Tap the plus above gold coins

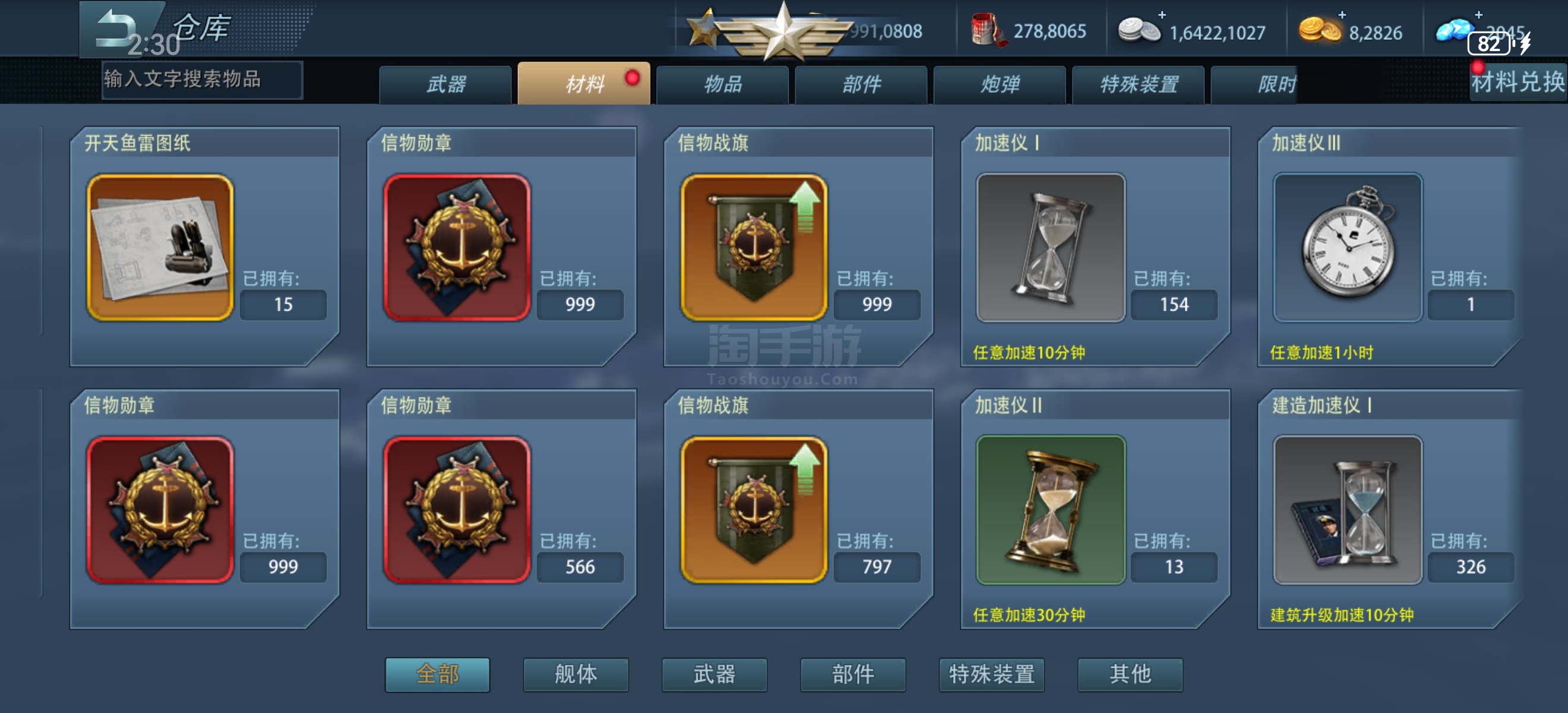[1342, 14]
